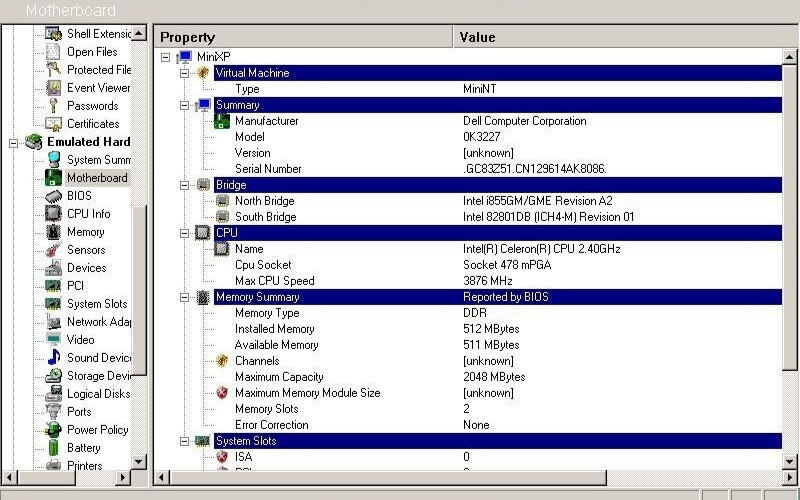
Task: Click the Passwords key icon
Action: point(53,106)
